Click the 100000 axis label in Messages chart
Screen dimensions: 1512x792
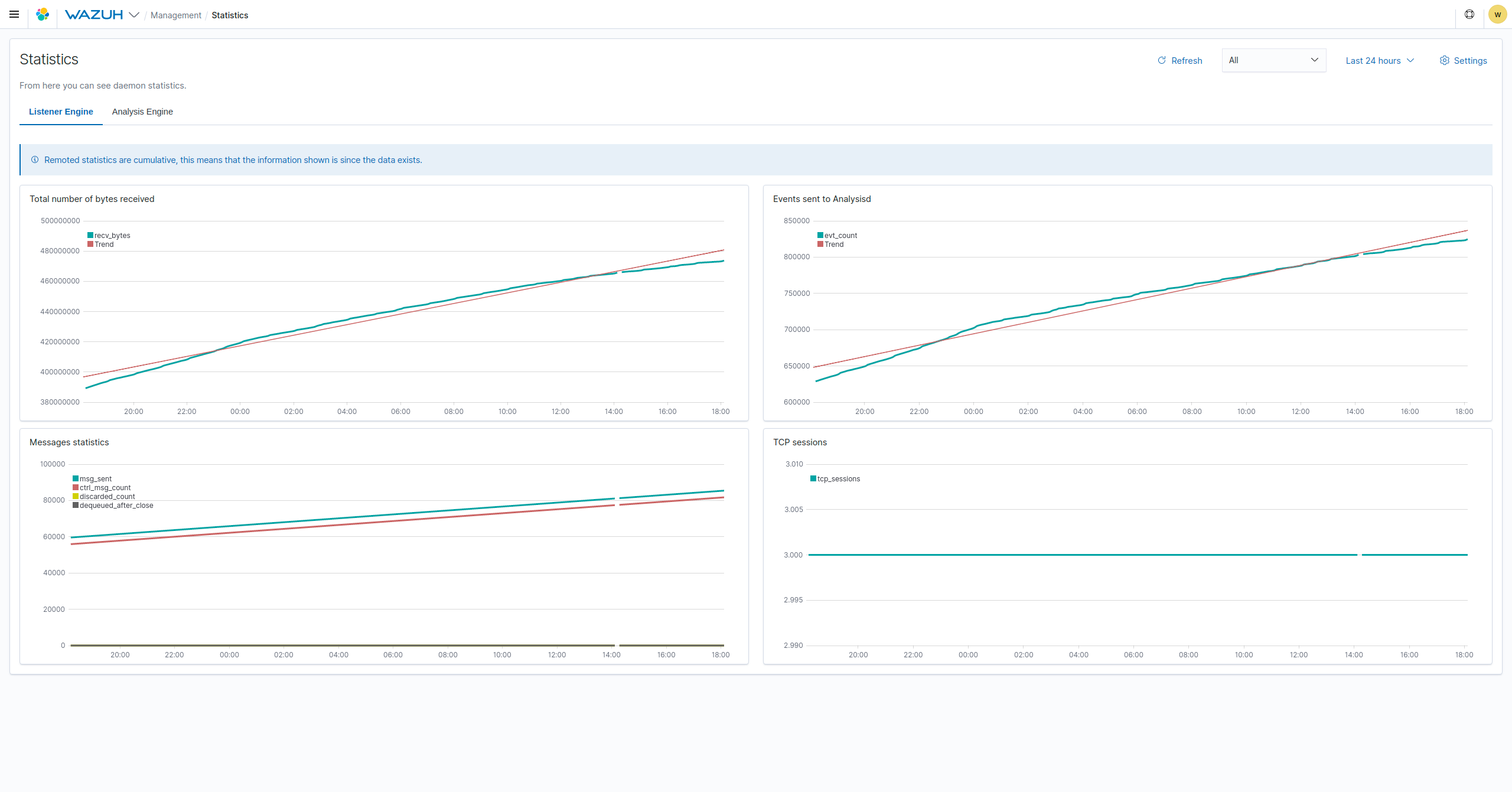point(53,464)
